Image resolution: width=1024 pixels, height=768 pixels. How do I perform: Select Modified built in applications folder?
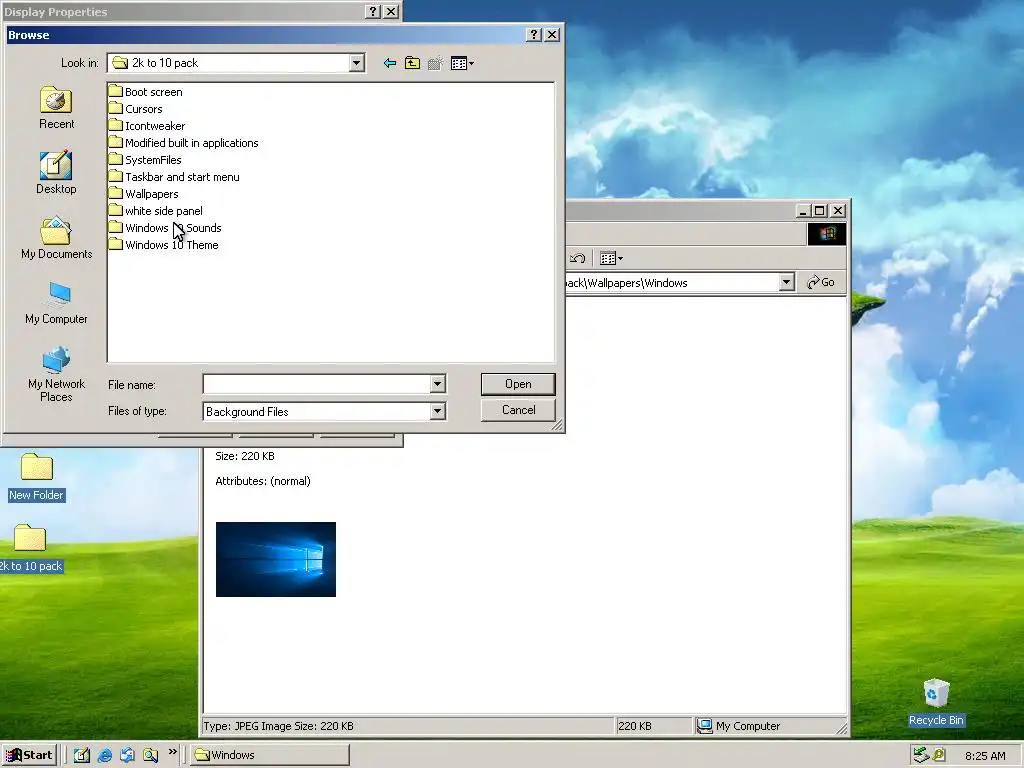[x=184, y=143]
